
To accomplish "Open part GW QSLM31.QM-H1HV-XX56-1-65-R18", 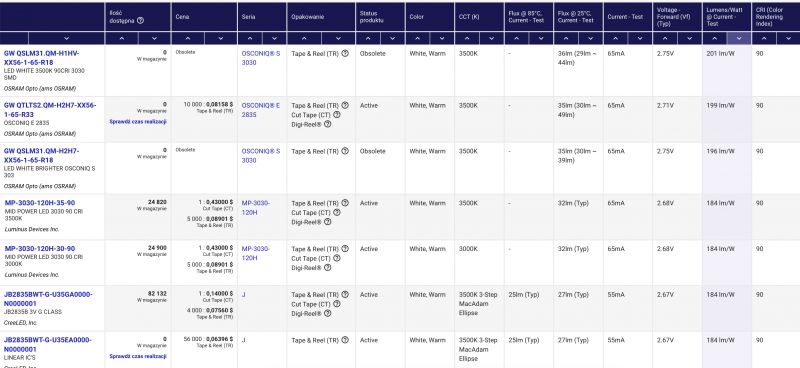I will (42, 58).
